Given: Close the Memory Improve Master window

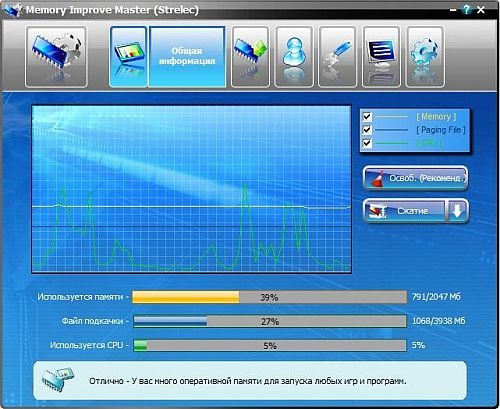Looking at the screenshot, I should pos(481,10).
